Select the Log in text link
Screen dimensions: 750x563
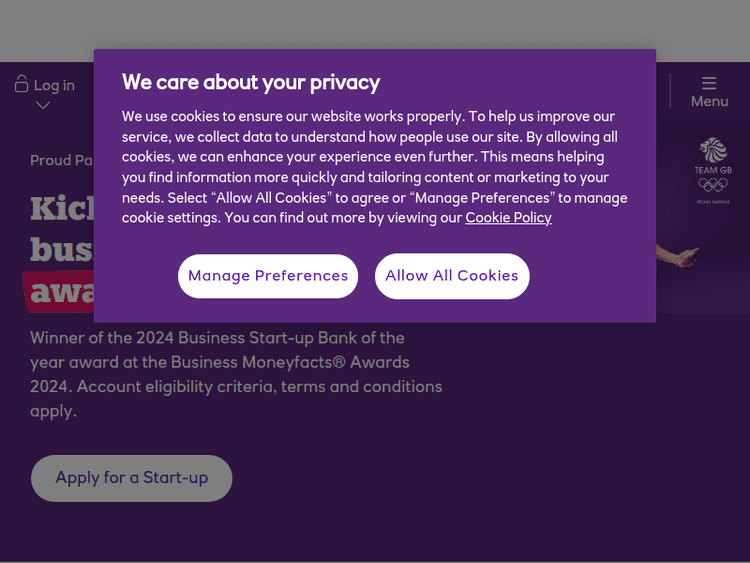54,86
